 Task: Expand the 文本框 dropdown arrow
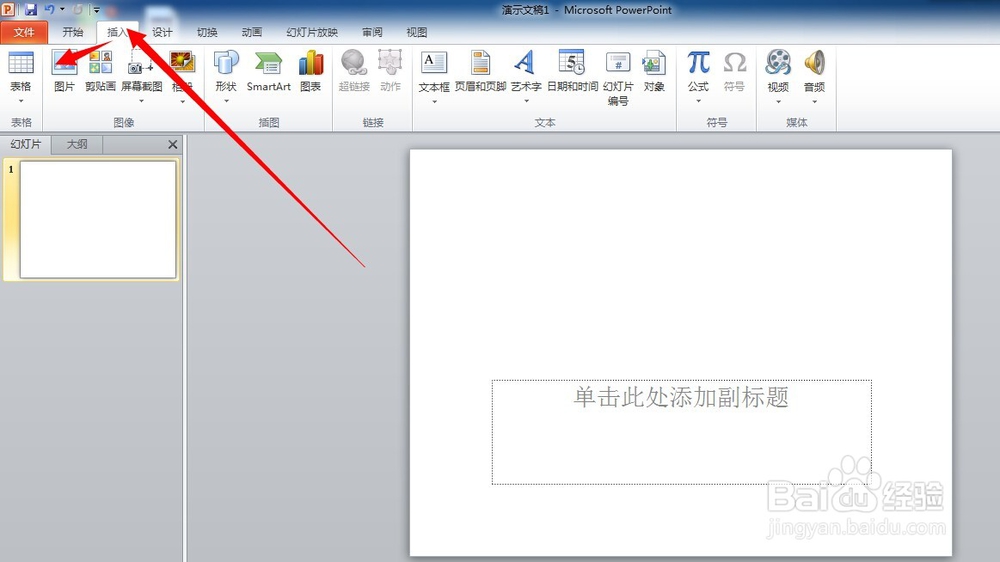point(434,101)
